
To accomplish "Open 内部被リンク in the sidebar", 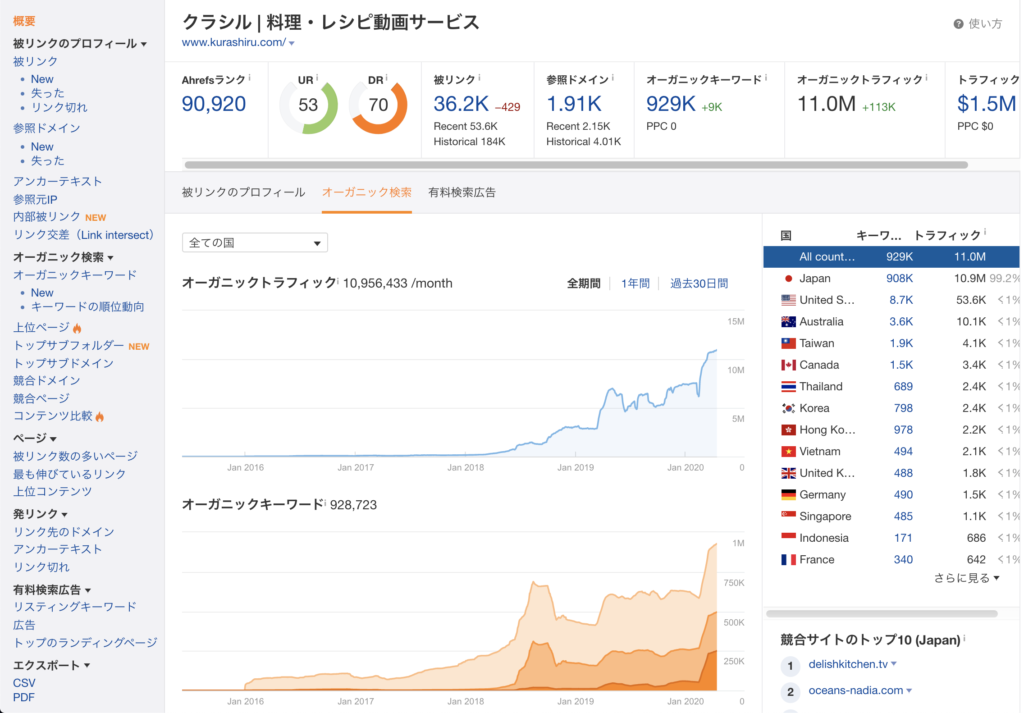I will click(x=47, y=217).
